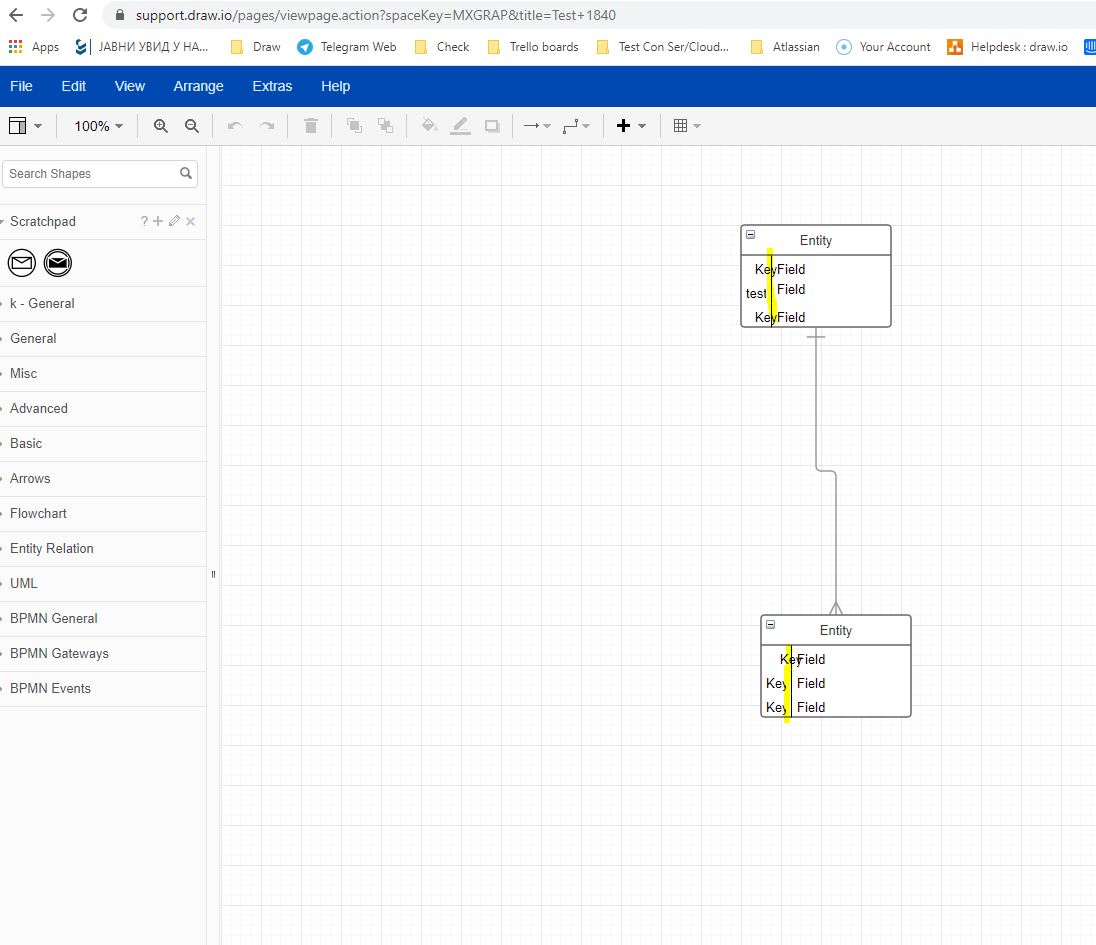Open the Extras menu

pos(272,86)
